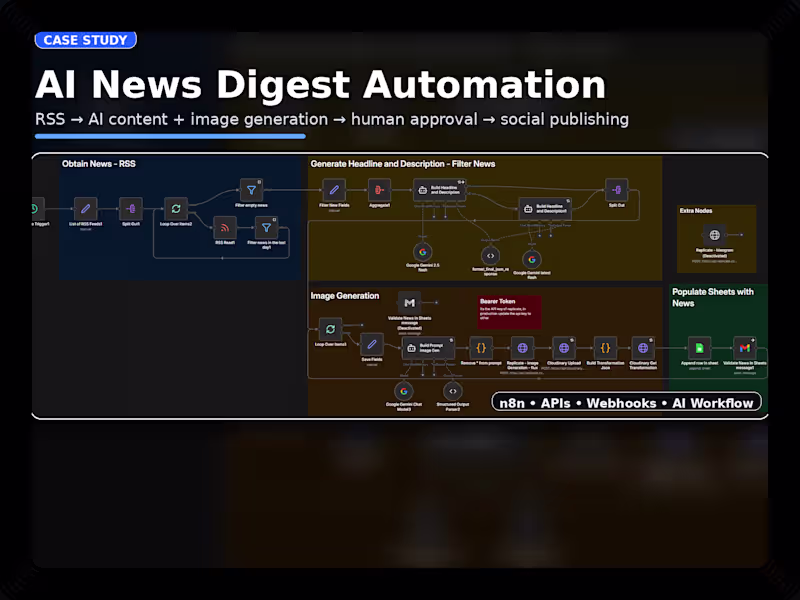Click the Obtain News - RSS section title
This screenshot has height=600, width=800.
[99, 164]
